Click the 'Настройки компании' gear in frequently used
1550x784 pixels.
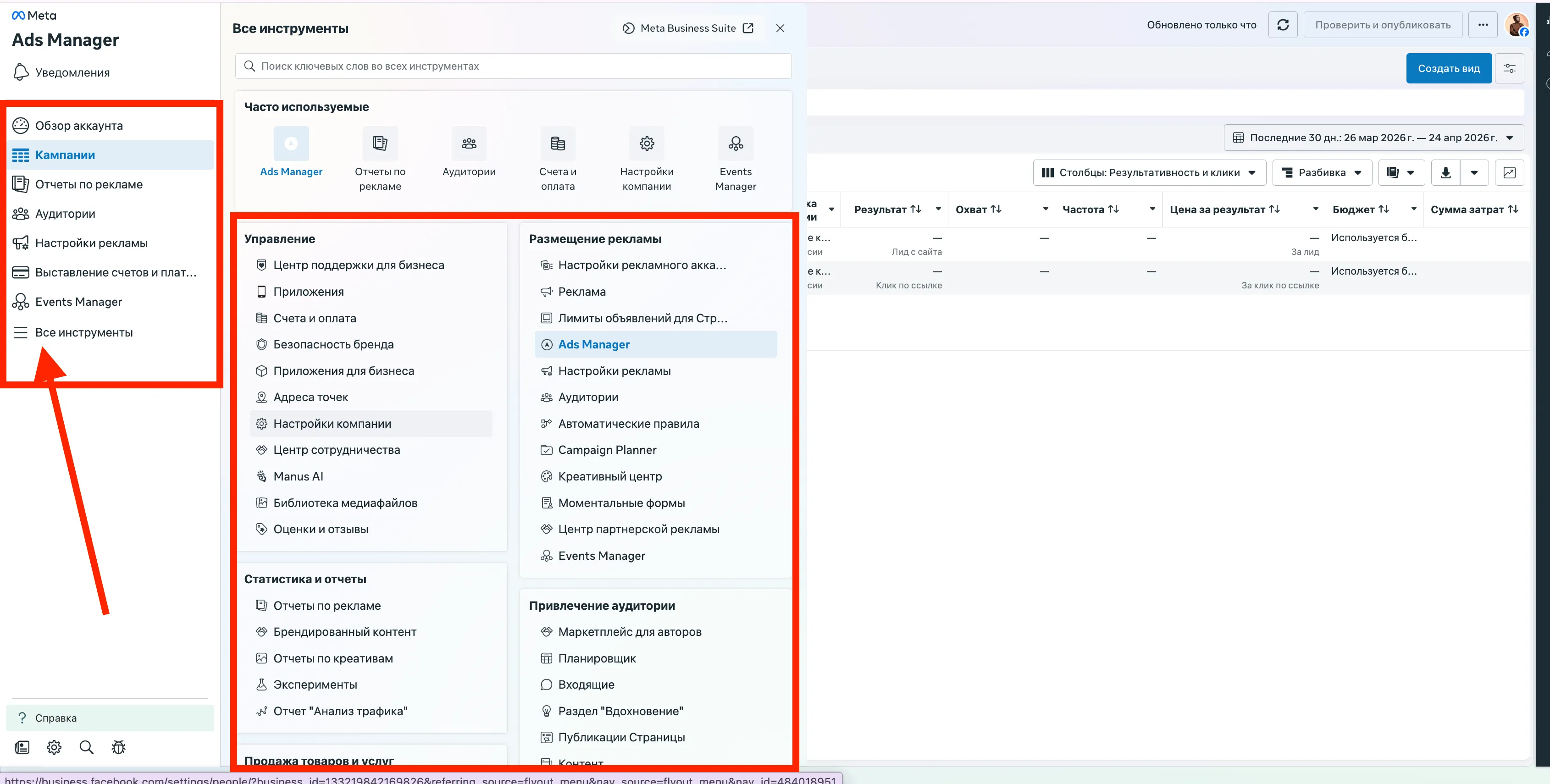tap(646, 143)
